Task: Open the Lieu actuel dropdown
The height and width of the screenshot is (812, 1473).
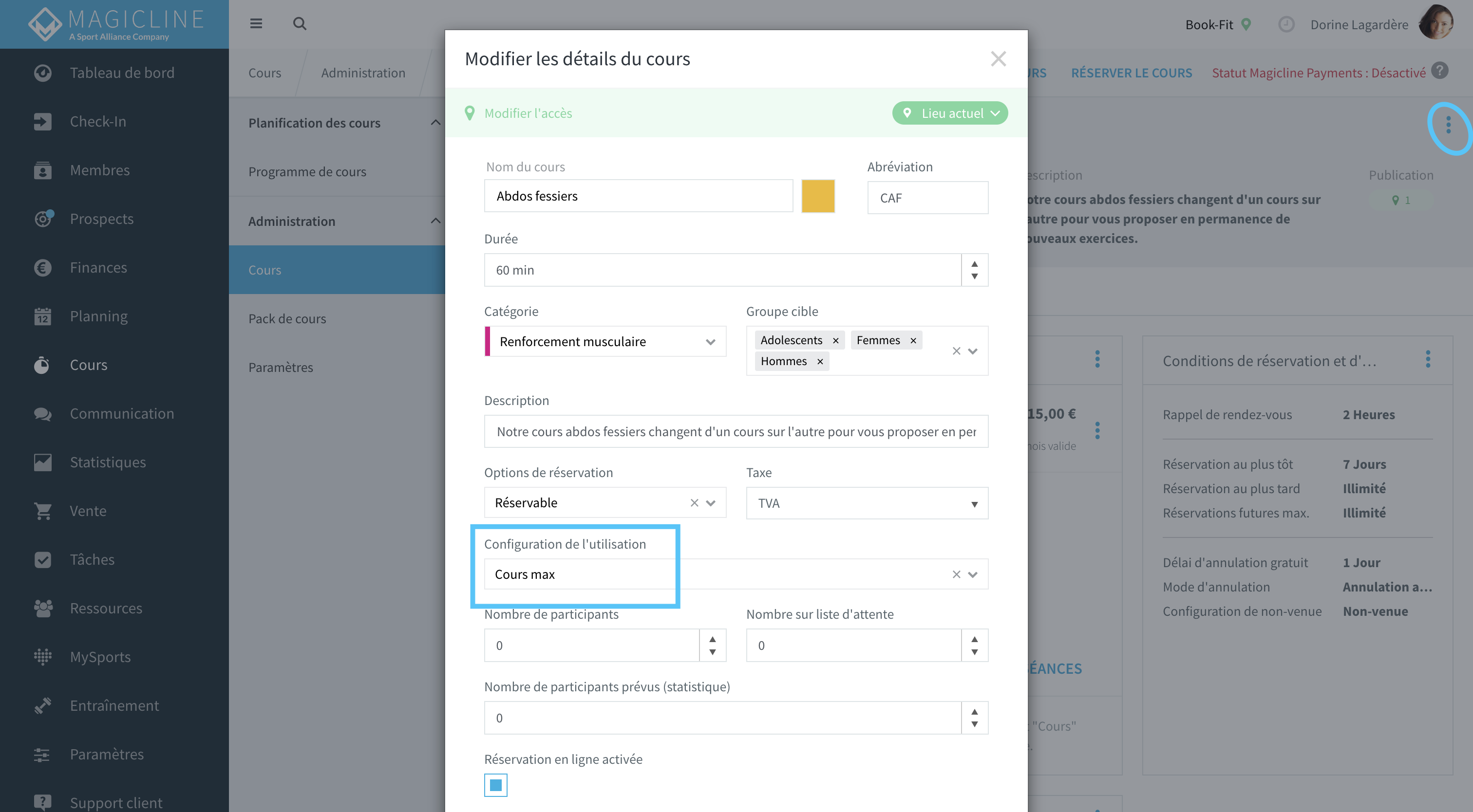Action: click(x=950, y=113)
